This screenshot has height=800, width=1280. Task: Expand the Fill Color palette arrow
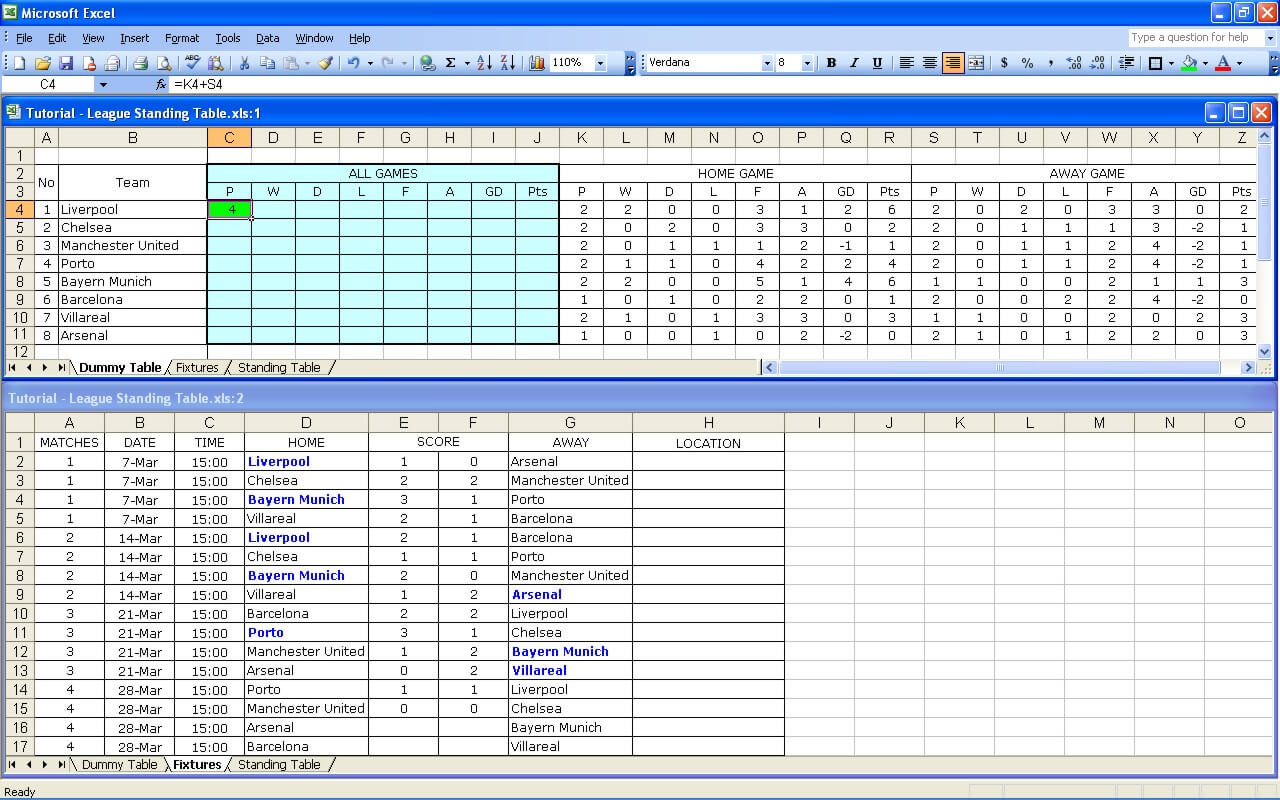1205,63
